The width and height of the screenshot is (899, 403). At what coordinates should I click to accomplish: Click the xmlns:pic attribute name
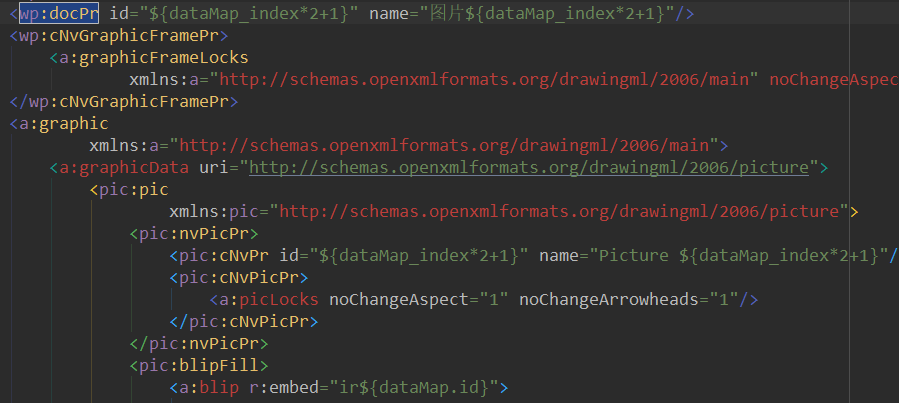point(214,212)
